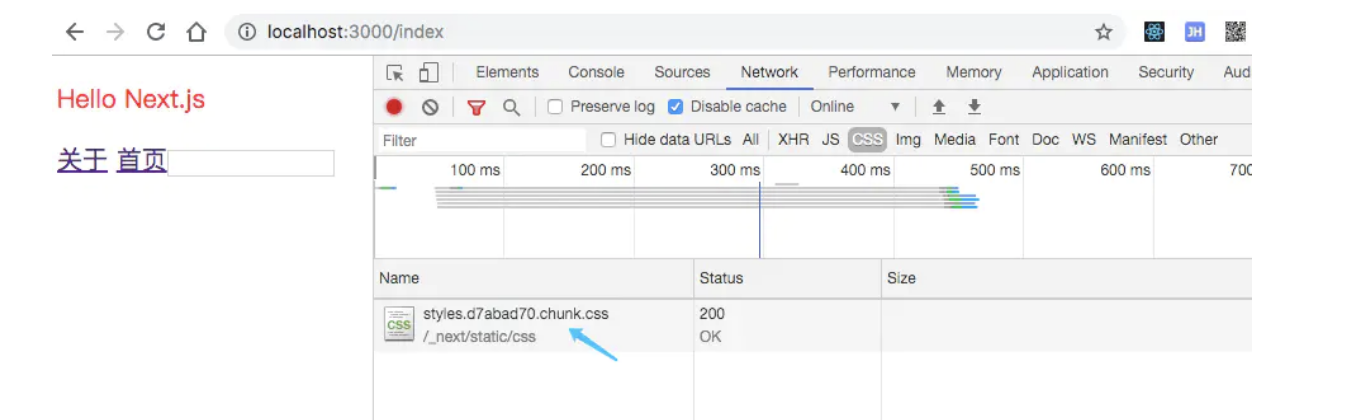Clear the network log
This screenshot has height=420, width=1350.
pyautogui.click(x=430, y=107)
